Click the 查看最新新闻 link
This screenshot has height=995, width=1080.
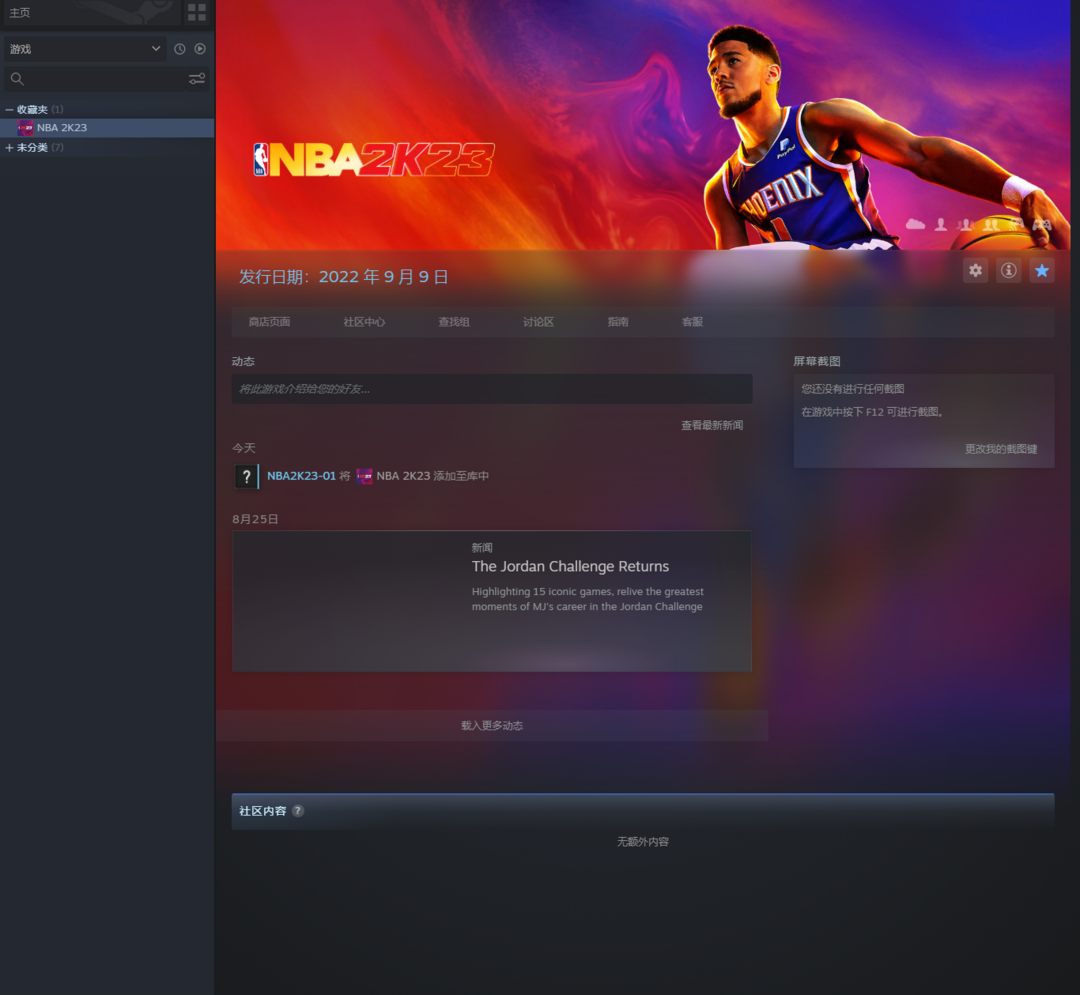click(711, 425)
